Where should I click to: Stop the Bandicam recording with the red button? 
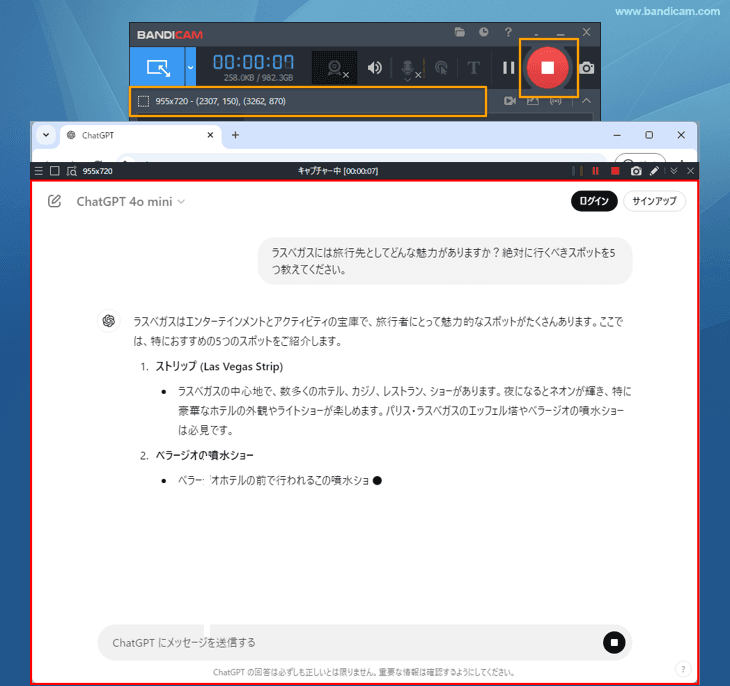[x=548, y=68]
